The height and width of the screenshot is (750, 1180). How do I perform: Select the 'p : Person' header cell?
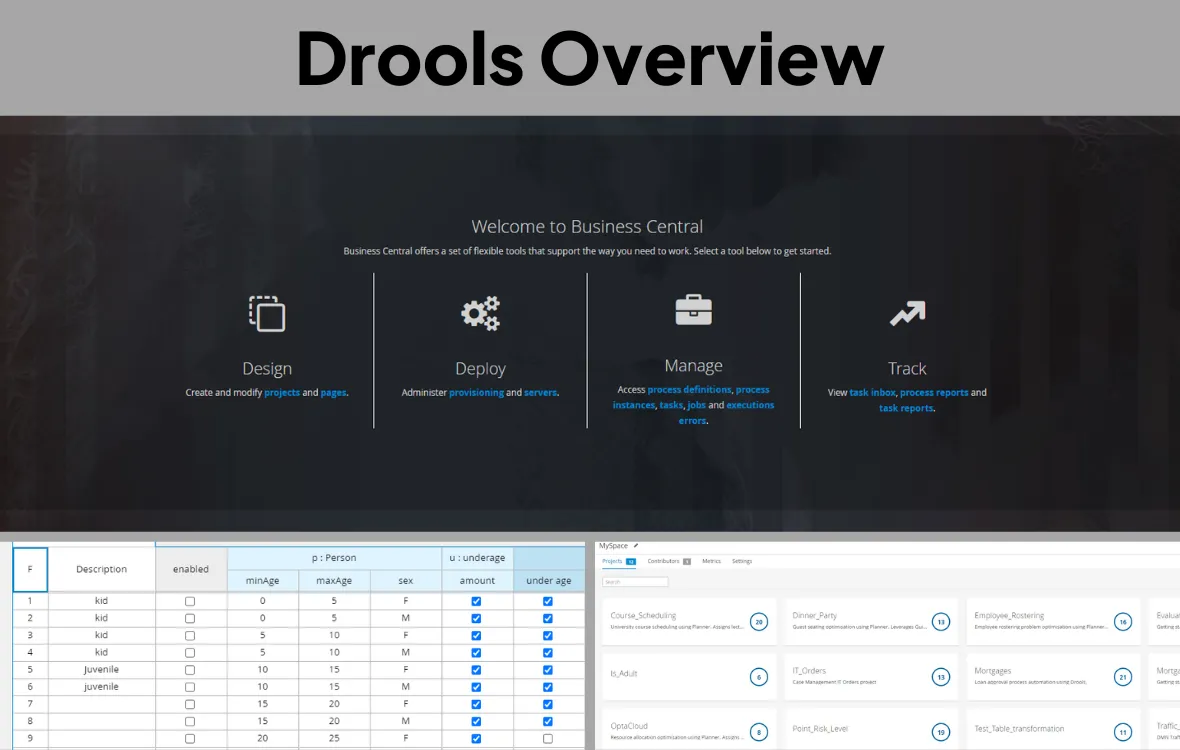pyautogui.click(x=334, y=558)
